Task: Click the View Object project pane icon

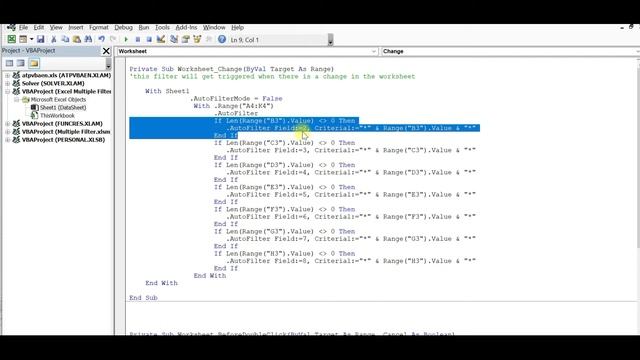Action: (21, 63)
